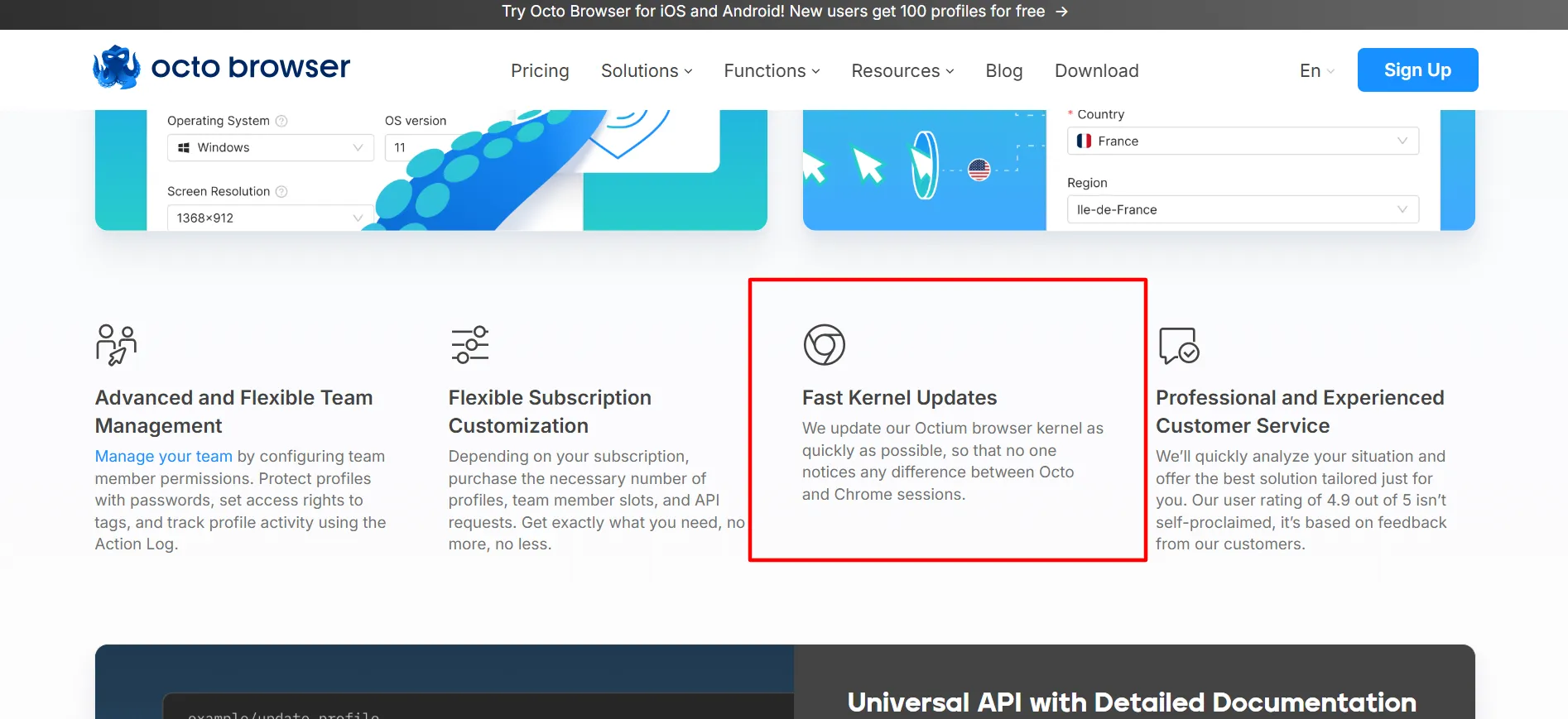Open the Country dropdown showing France
The width and height of the screenshot is (1568, 719).
[1243, 141]
